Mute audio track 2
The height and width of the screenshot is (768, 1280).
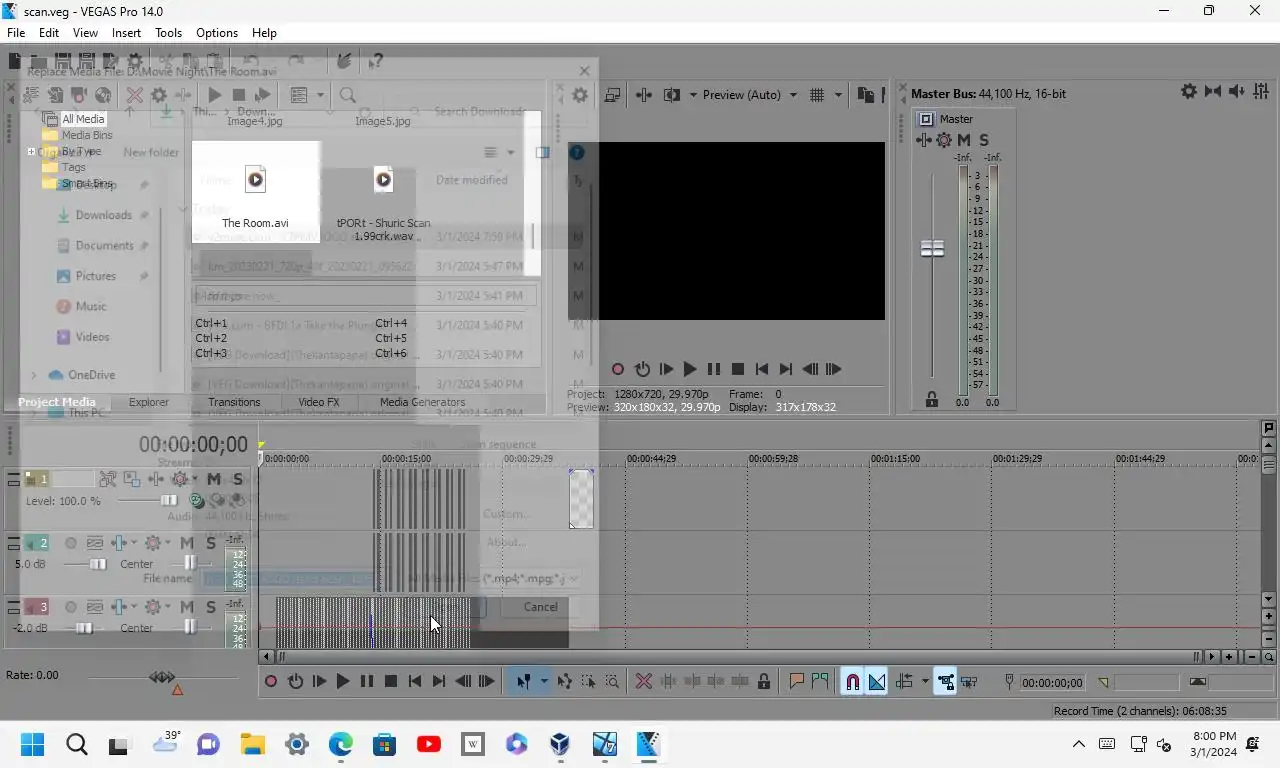click(187, 543)
